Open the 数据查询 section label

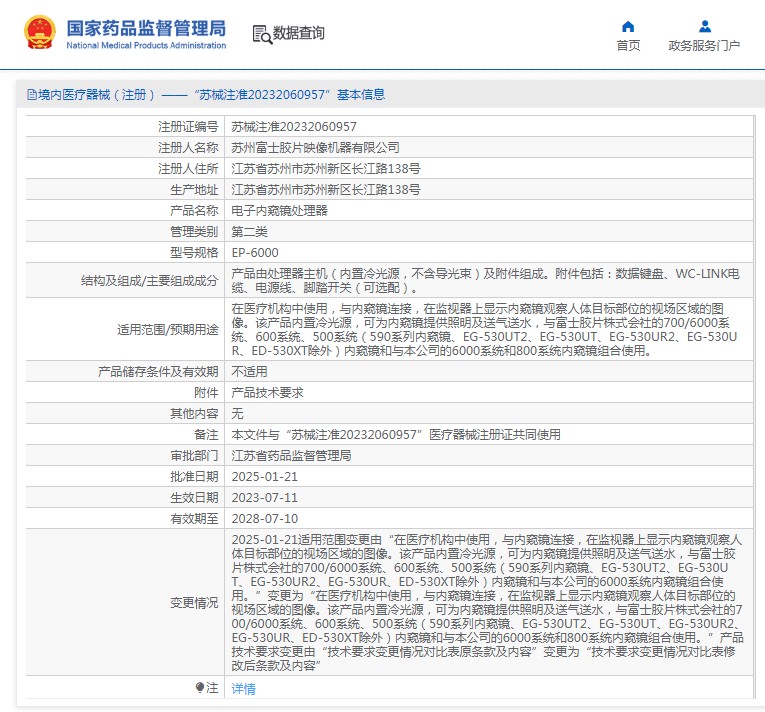pos(299,34)
